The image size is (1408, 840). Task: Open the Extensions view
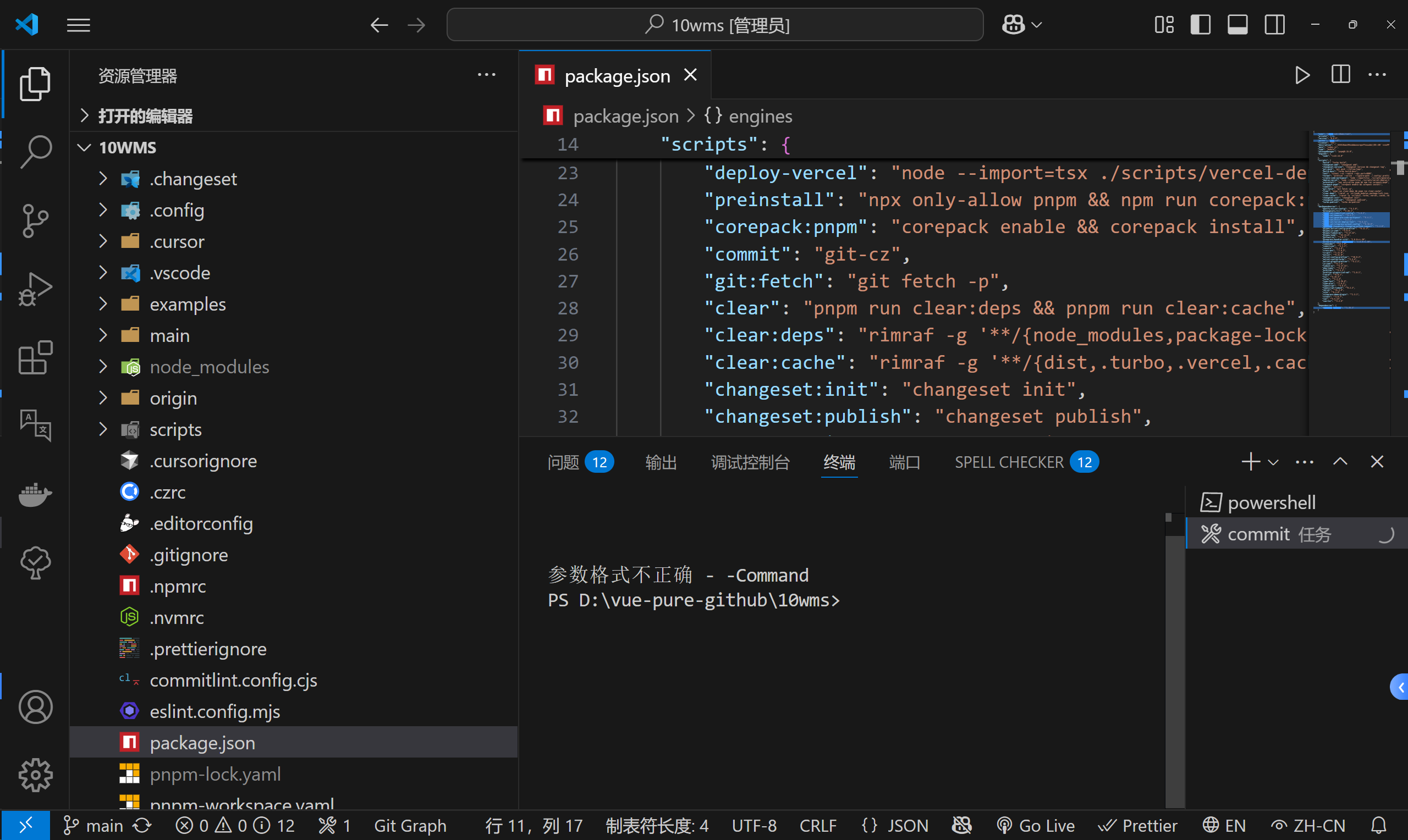(35, 357)
